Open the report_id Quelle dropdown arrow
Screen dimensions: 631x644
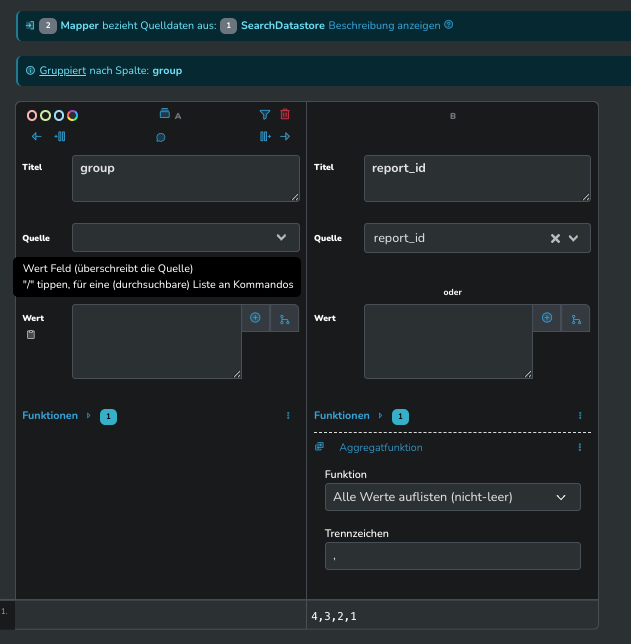point(573,238)
